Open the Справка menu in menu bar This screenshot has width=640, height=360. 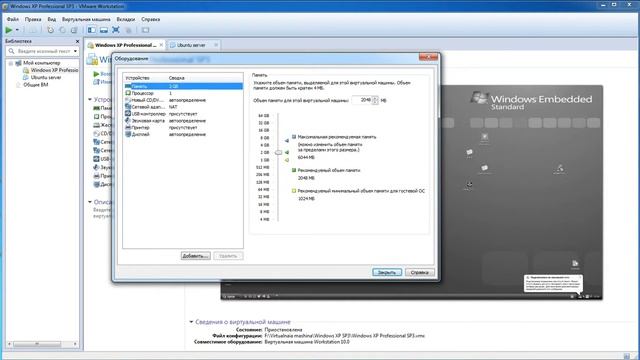151,19
